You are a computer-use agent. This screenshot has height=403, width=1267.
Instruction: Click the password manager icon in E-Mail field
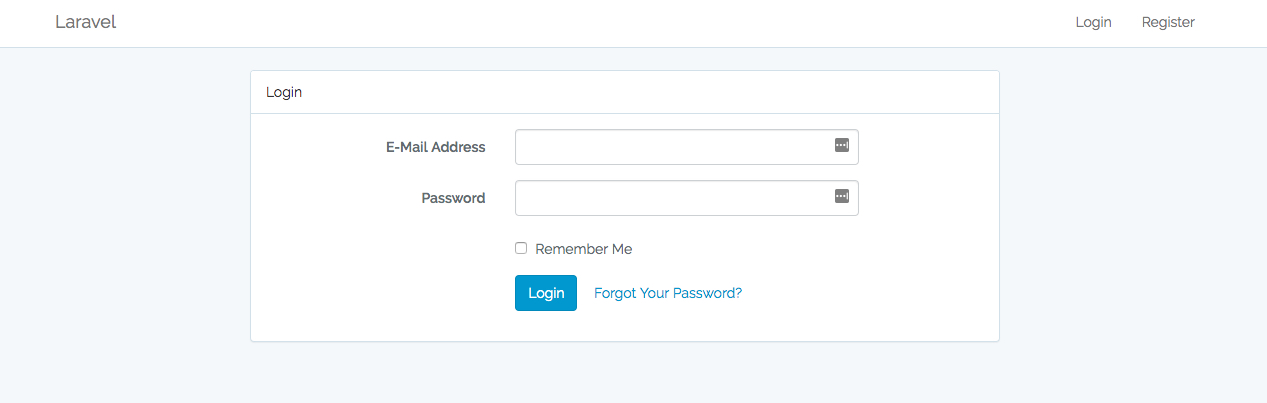tap(841, 146)
